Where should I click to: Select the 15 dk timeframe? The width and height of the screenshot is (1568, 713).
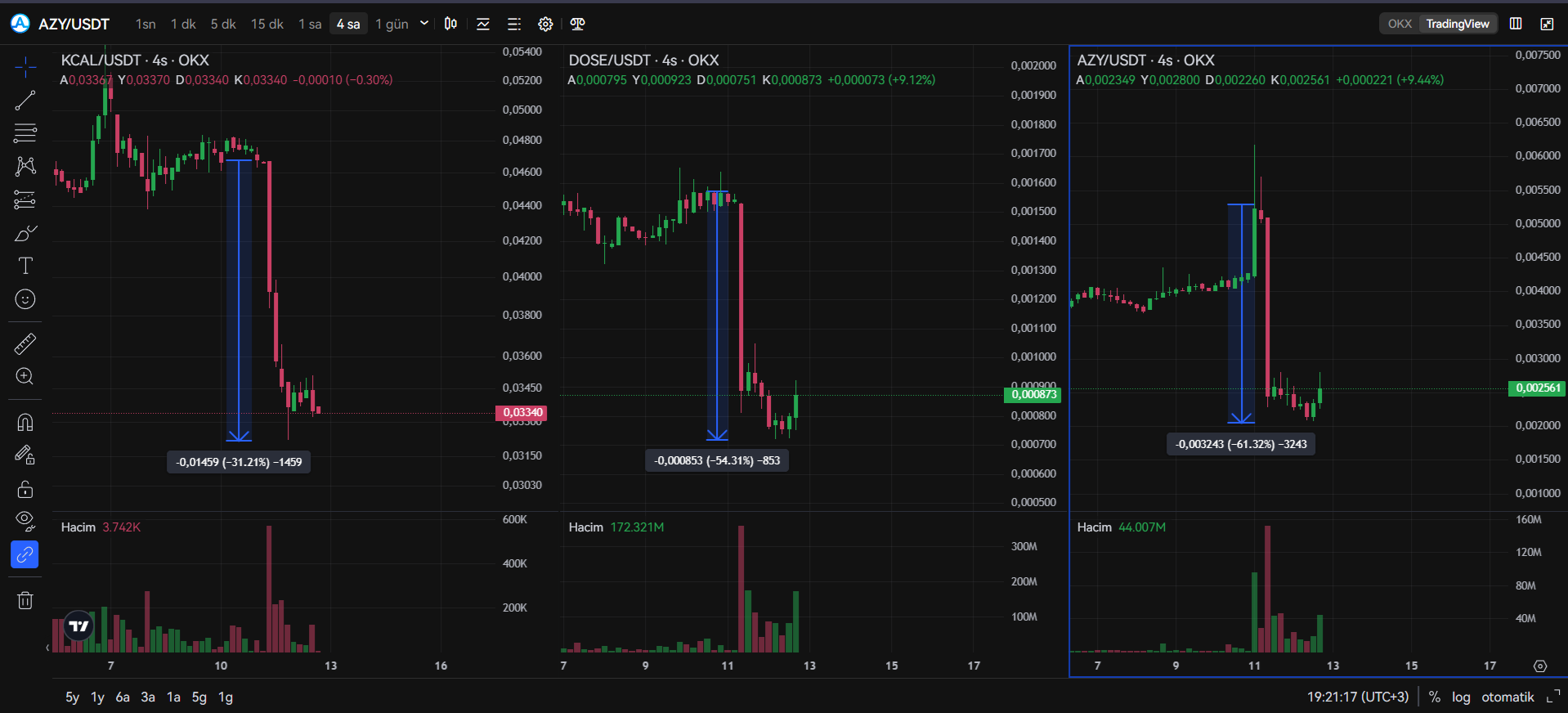pos(267,25)
